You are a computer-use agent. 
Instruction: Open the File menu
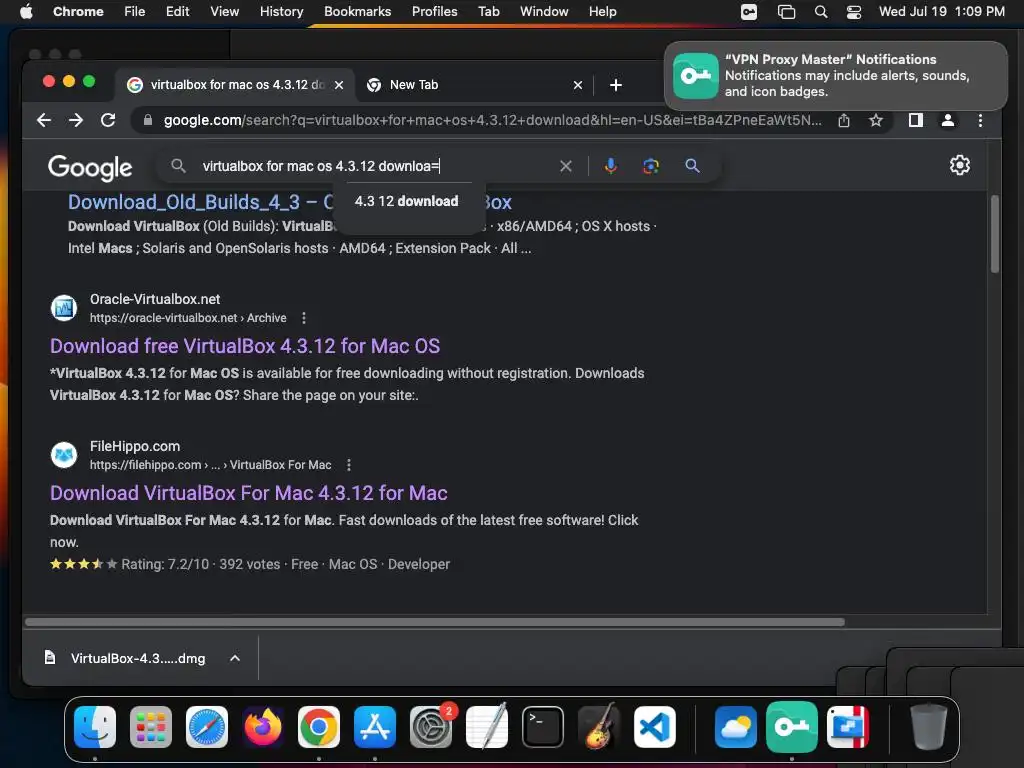tap(135, 12)
